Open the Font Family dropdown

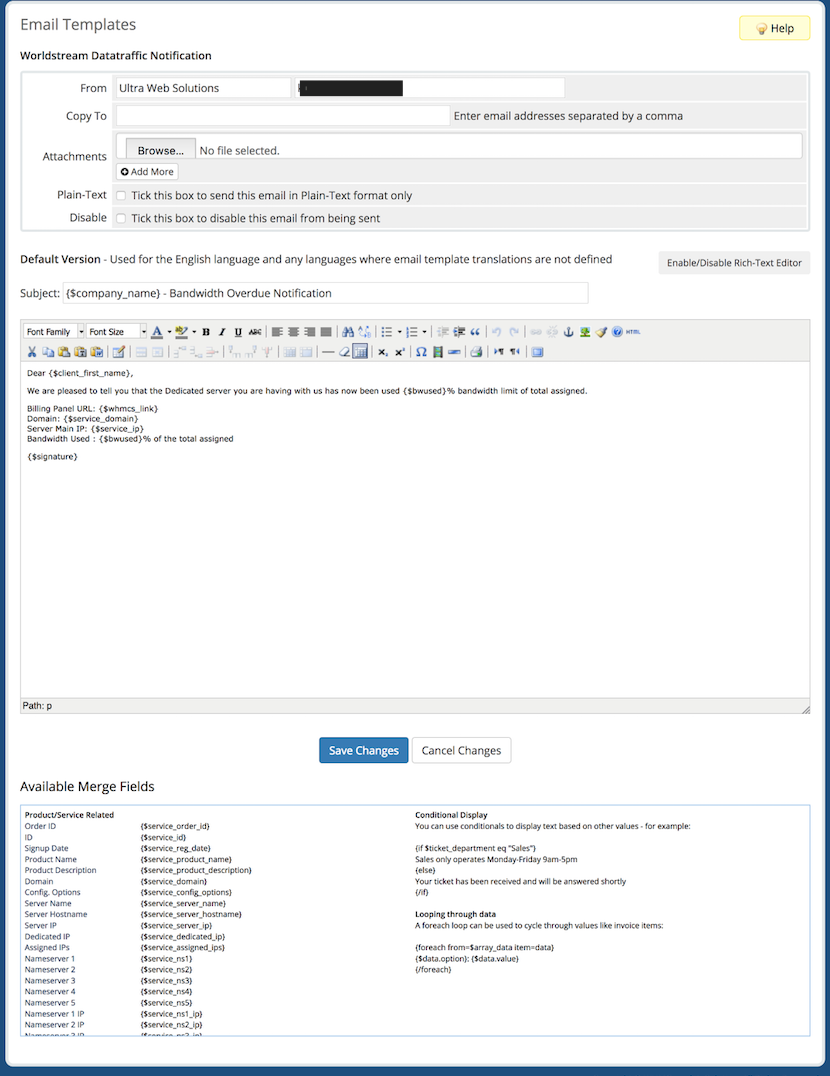click(x=50, y=331)
